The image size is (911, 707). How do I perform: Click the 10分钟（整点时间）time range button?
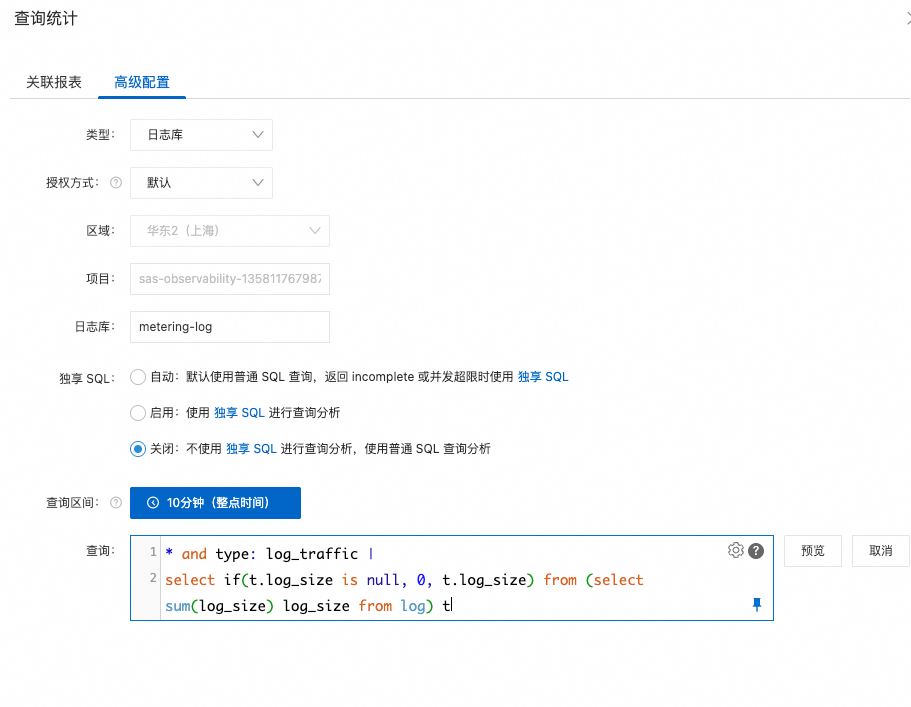tap(216, 503)
